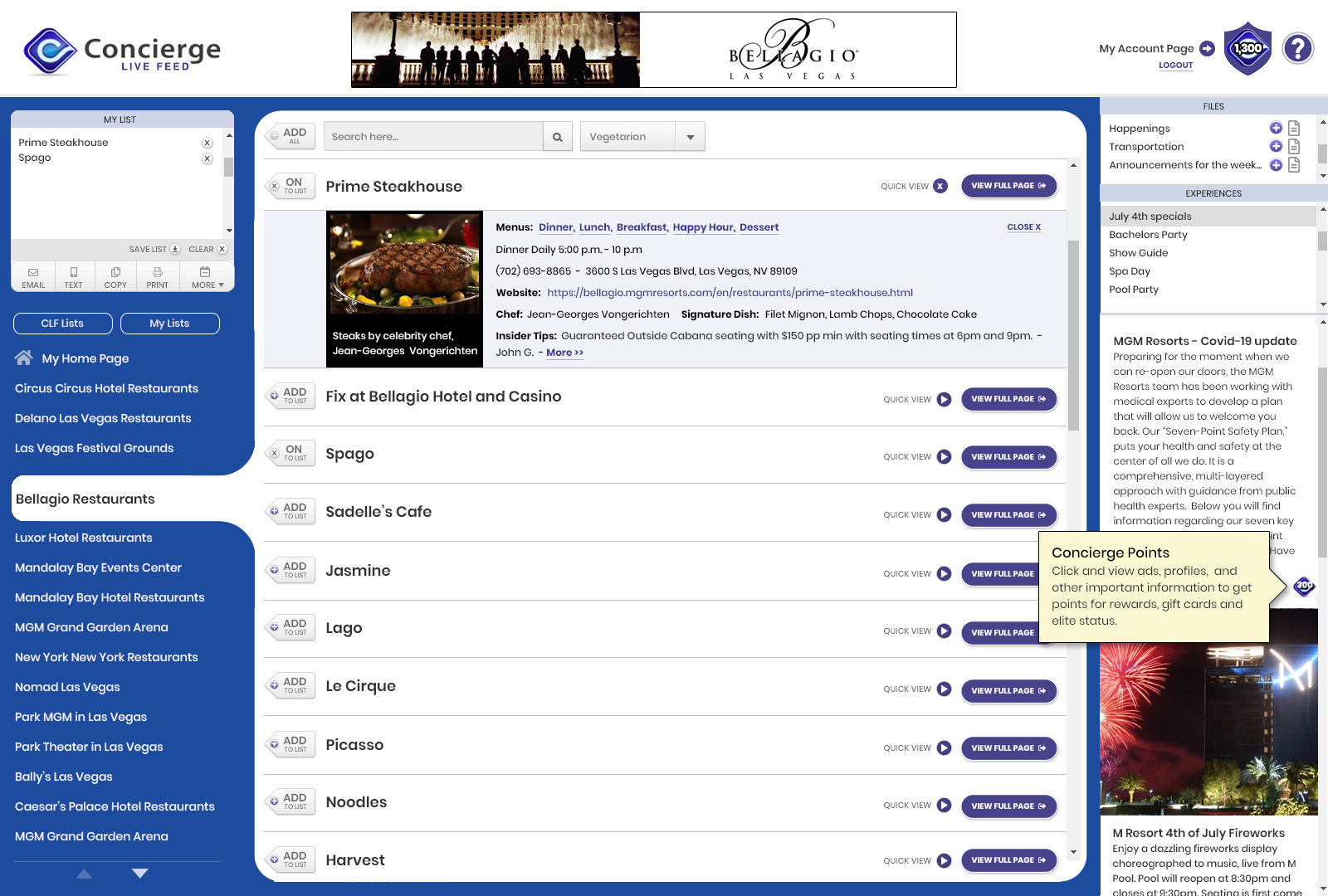Open Transportation document icon

1294,146
